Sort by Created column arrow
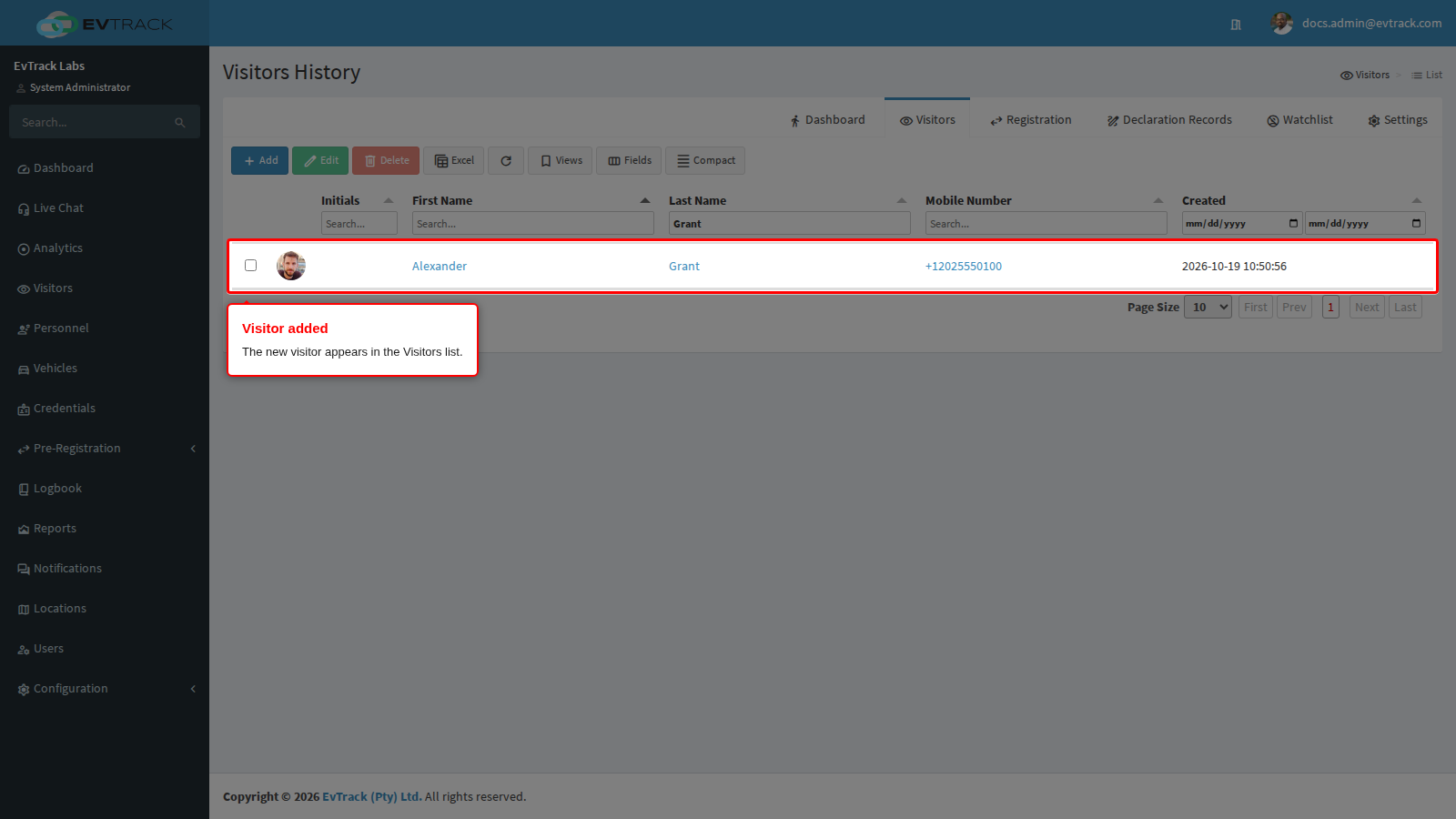This screenshot has height=819, width=1456. tap(1416, 200)
